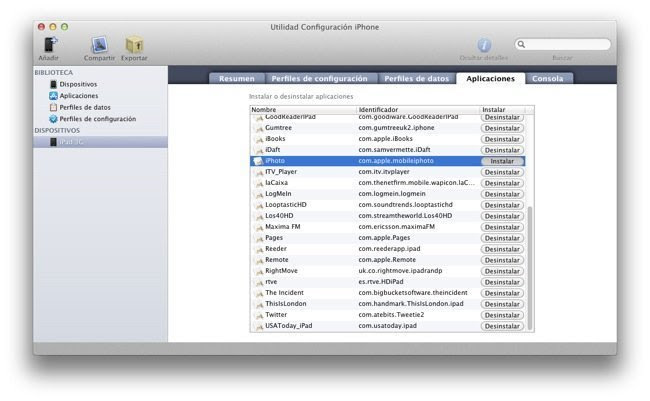Click identifier uk.co.rightmove.ipadrandp
This screenshot has width=650, height=401.
click(x=400, y=270)
